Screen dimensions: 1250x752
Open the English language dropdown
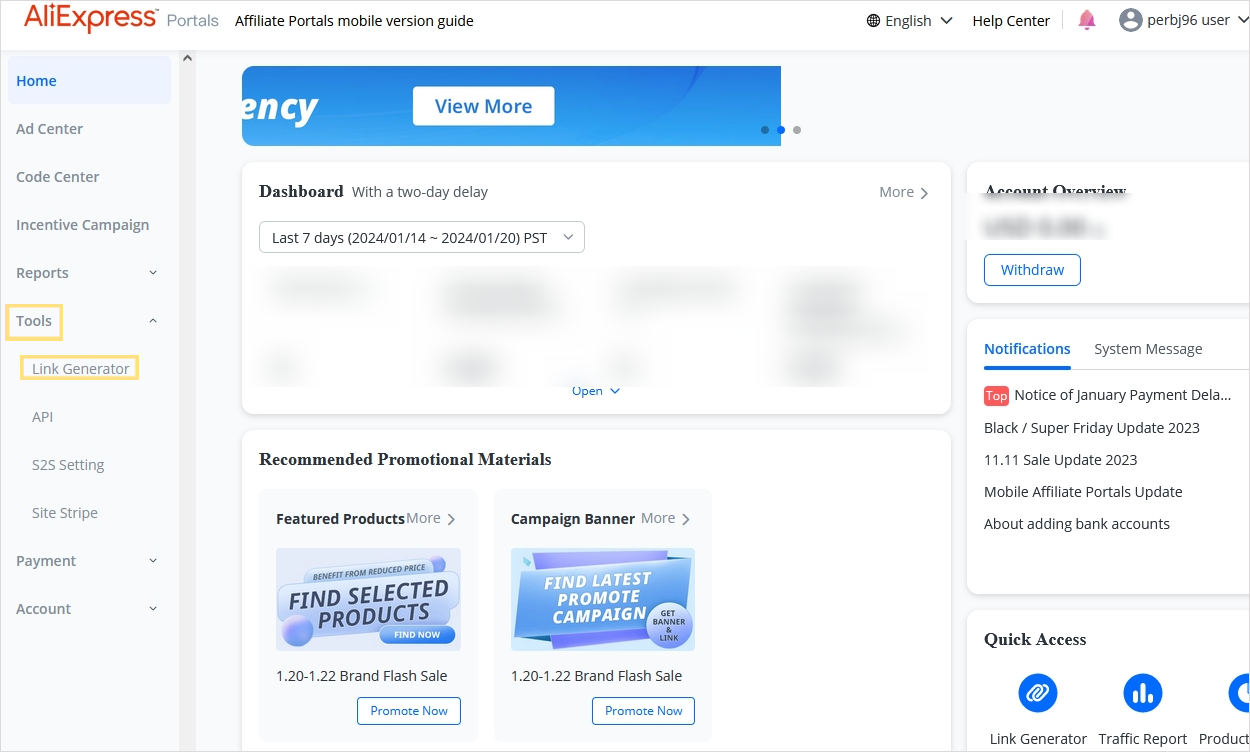click(x=909, y=21)
